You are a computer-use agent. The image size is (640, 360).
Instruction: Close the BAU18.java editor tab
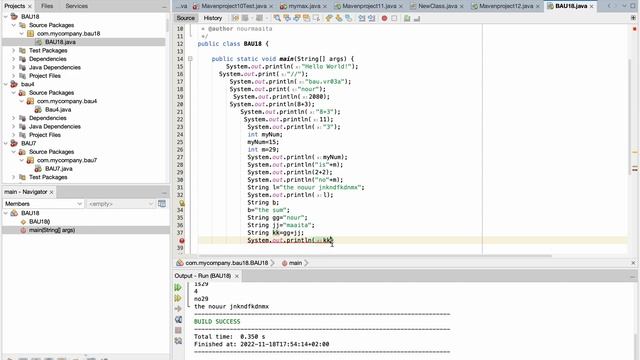point(591,6)
